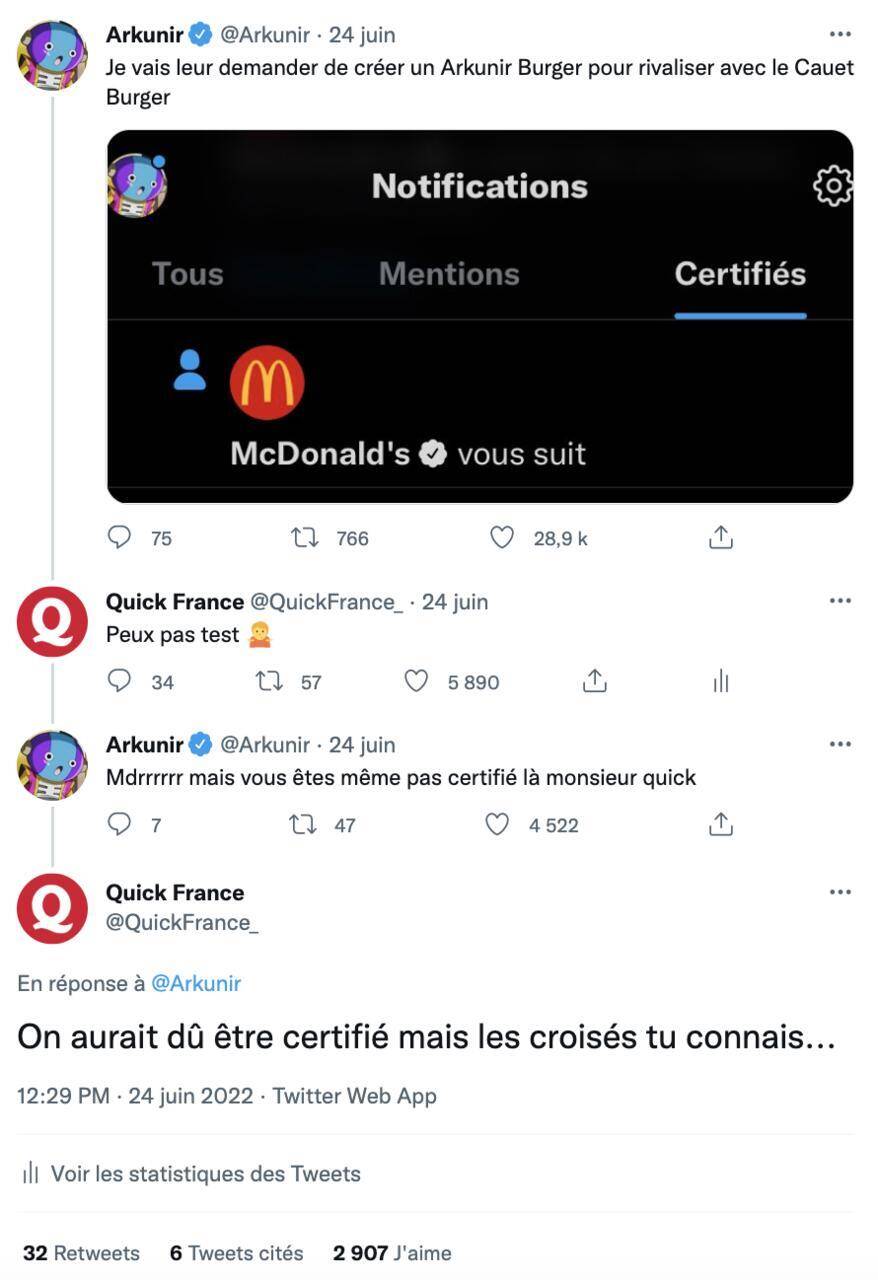Click the settings gear in Notifications image
Screen dimensions: 878x1280
pos(832,186)
